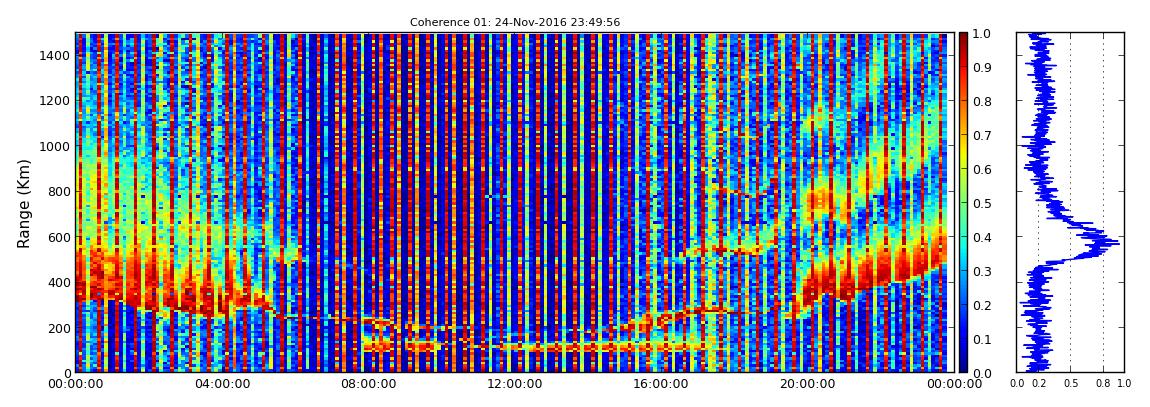
Task: Click the colorbar 0.3 tick label
Action: coord(981,271)
